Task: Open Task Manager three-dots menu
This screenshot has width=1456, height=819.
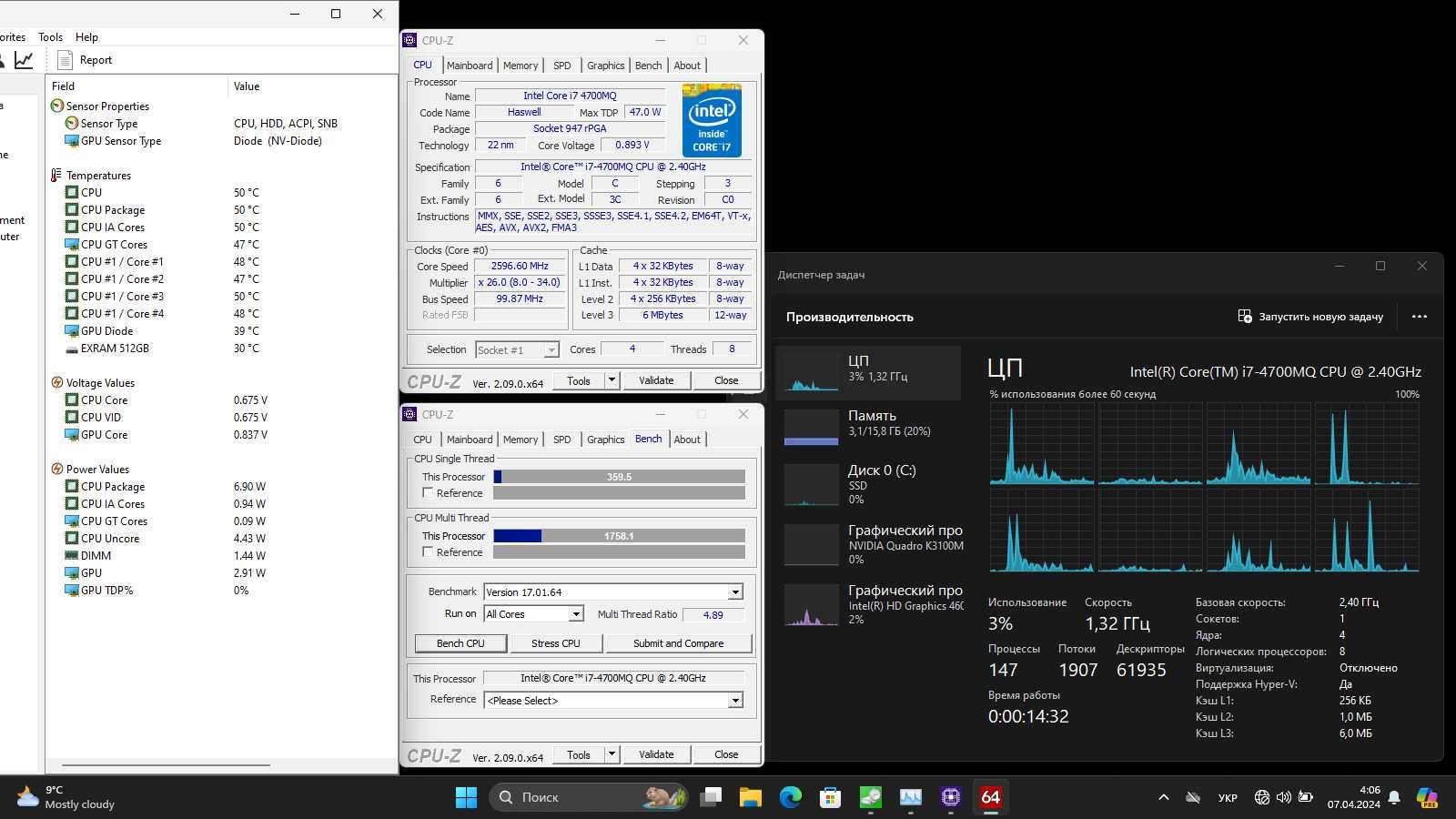Action: tap(1420, 317)
